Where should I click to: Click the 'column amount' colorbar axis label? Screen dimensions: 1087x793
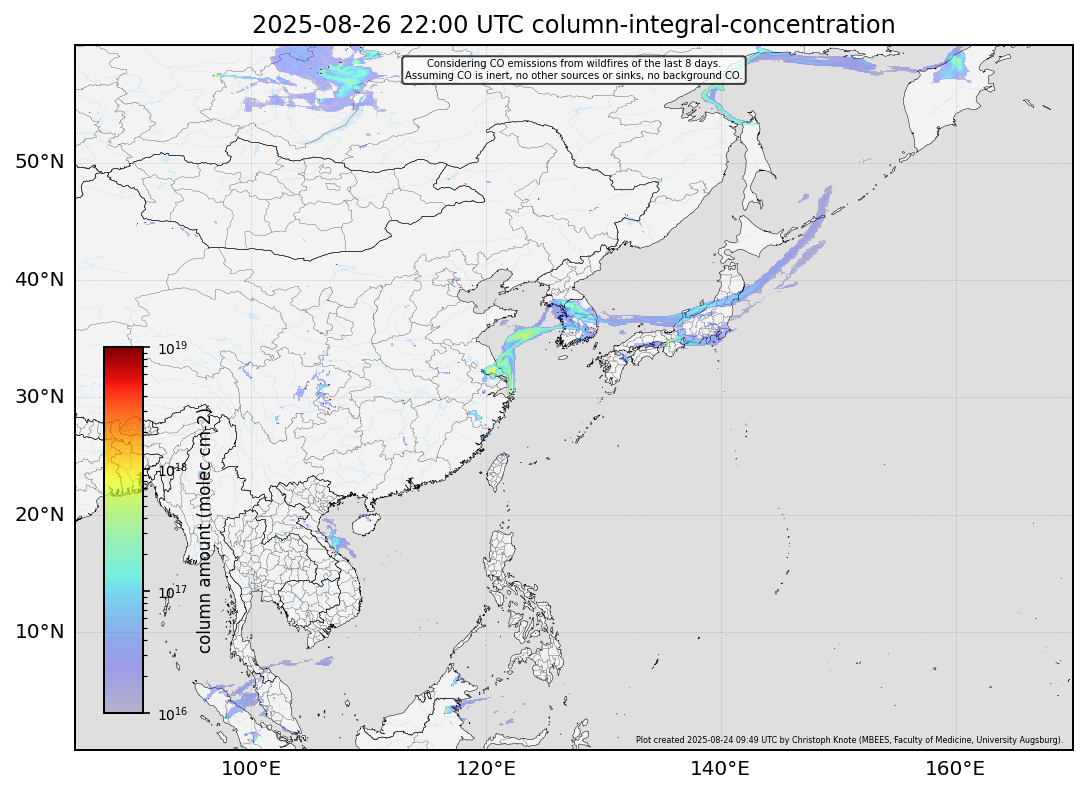(204, 530)
